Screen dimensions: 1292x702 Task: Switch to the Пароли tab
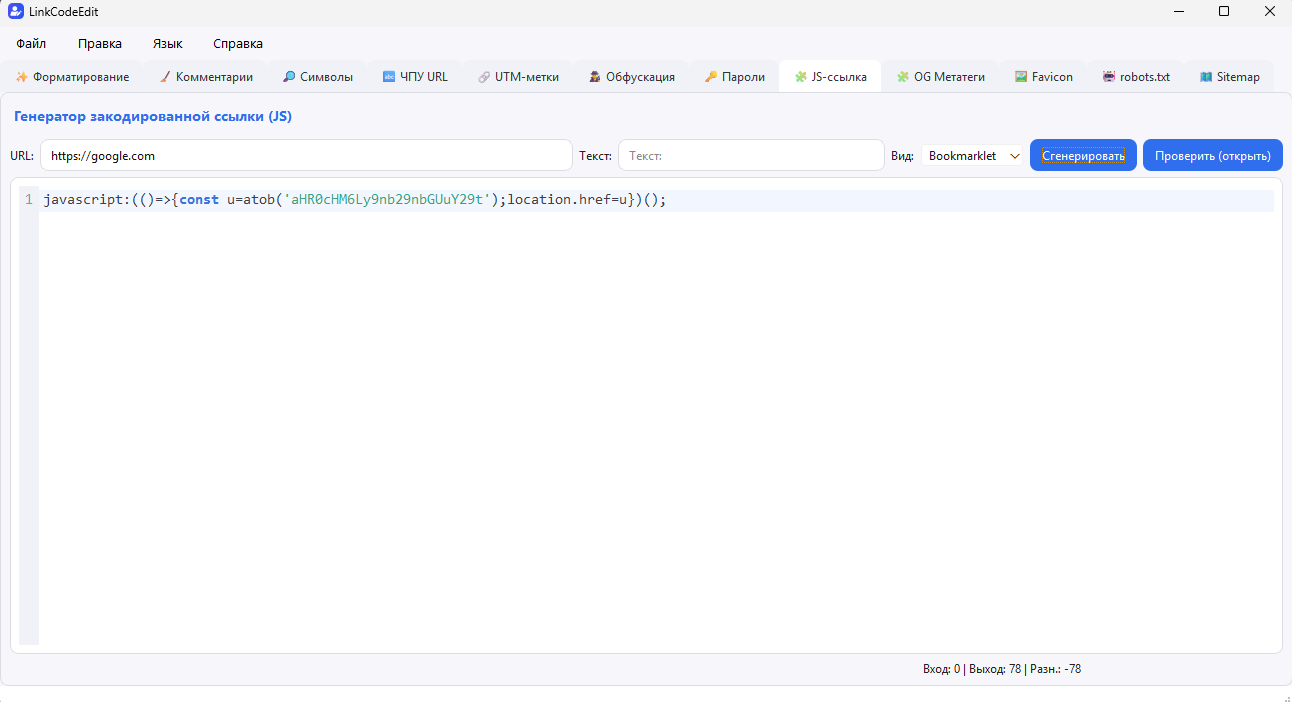point(735,77)
